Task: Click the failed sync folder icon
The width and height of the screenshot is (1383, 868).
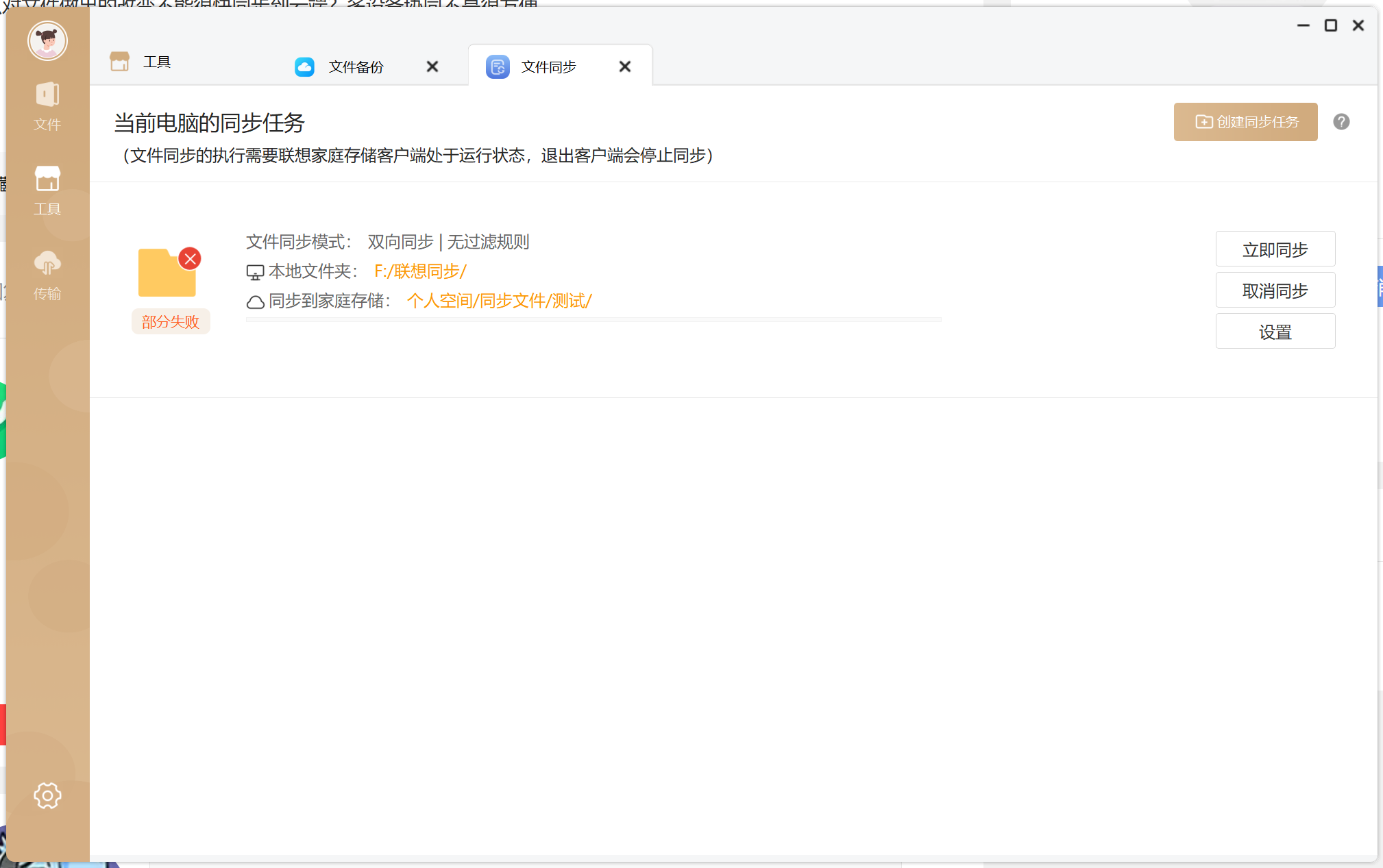Action: (x=167, y=273)
